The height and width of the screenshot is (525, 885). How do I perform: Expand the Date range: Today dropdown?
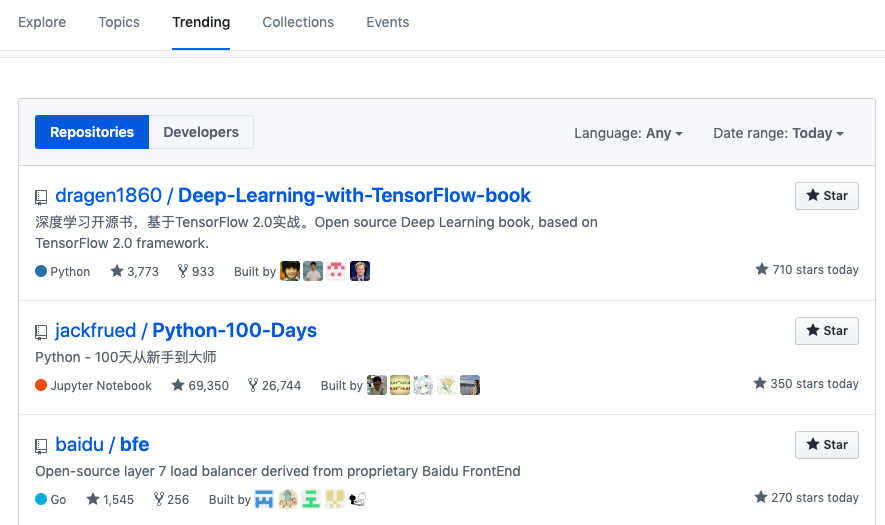coord(778,133)
